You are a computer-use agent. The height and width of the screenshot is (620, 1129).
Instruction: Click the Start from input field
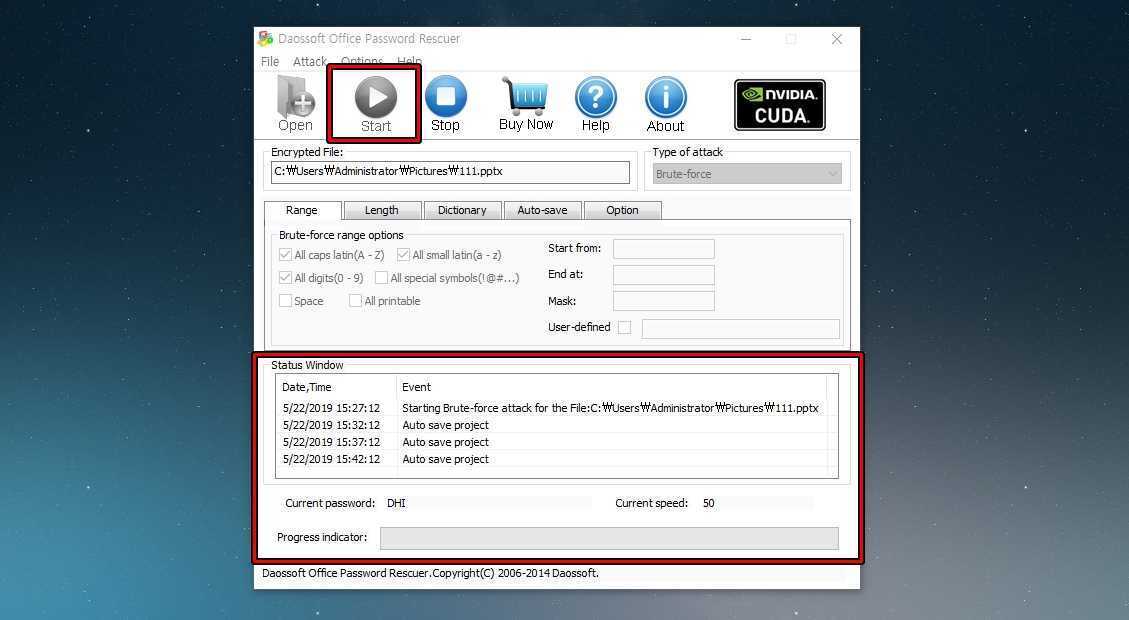tap(664, 248)
